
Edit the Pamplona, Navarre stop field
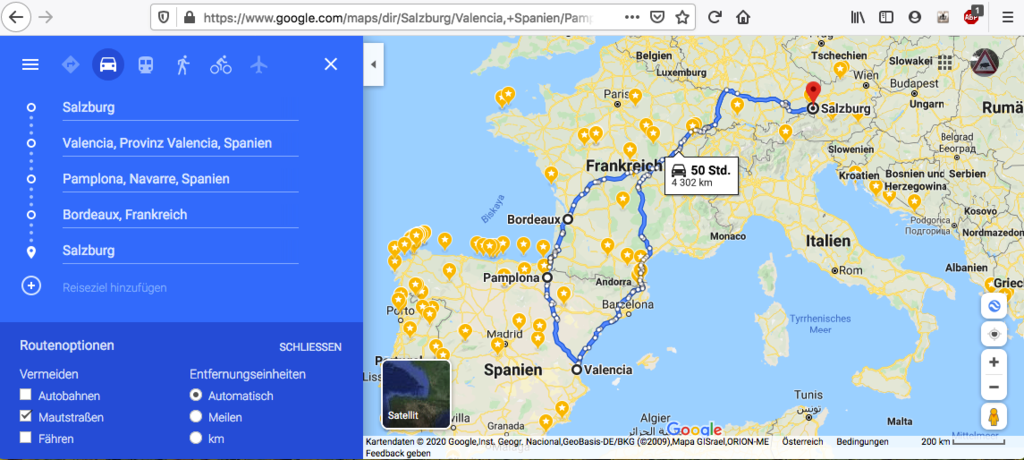coord(180,179)
